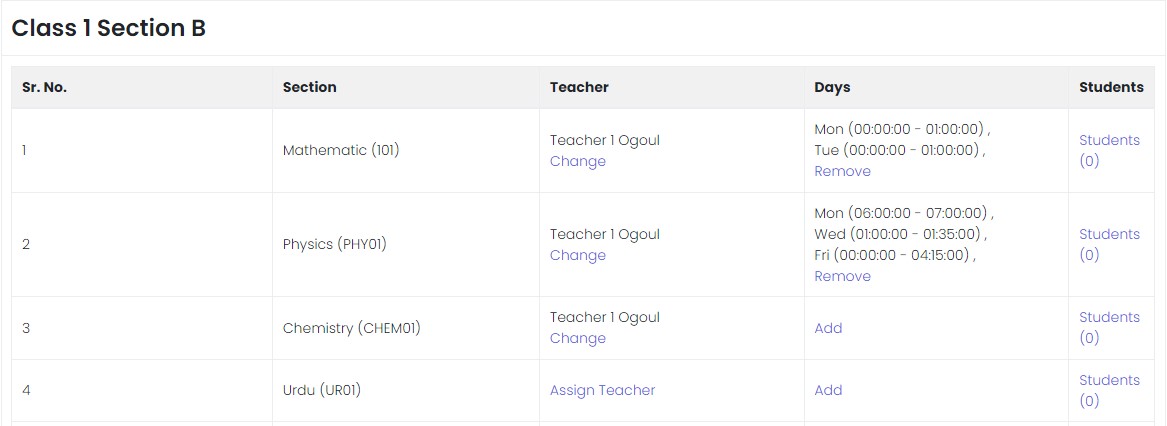Remove scheduled days for Mathematic

[842, 172]
